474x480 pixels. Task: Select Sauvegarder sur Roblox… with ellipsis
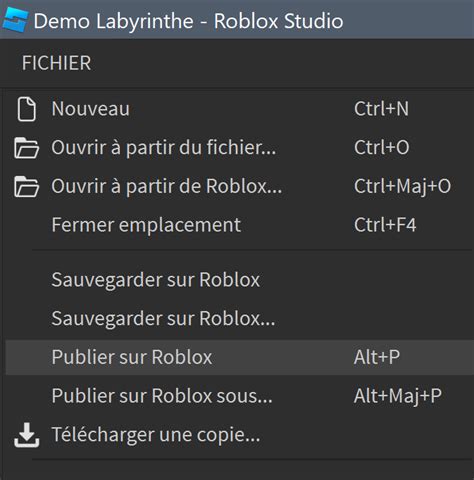pos(240,318)
